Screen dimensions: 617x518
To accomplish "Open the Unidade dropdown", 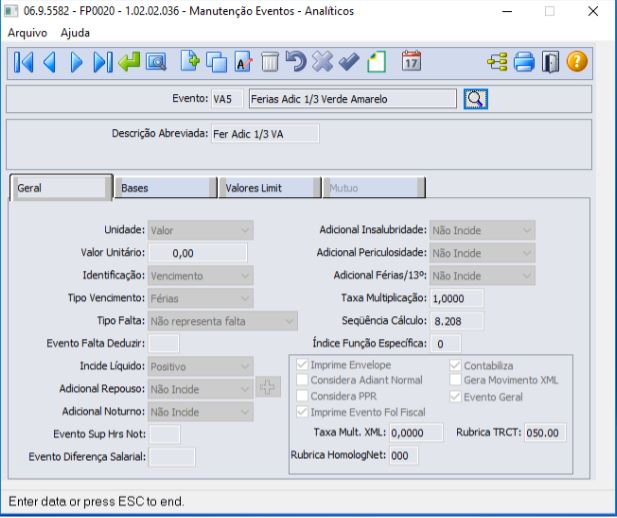I will (200, 230).
